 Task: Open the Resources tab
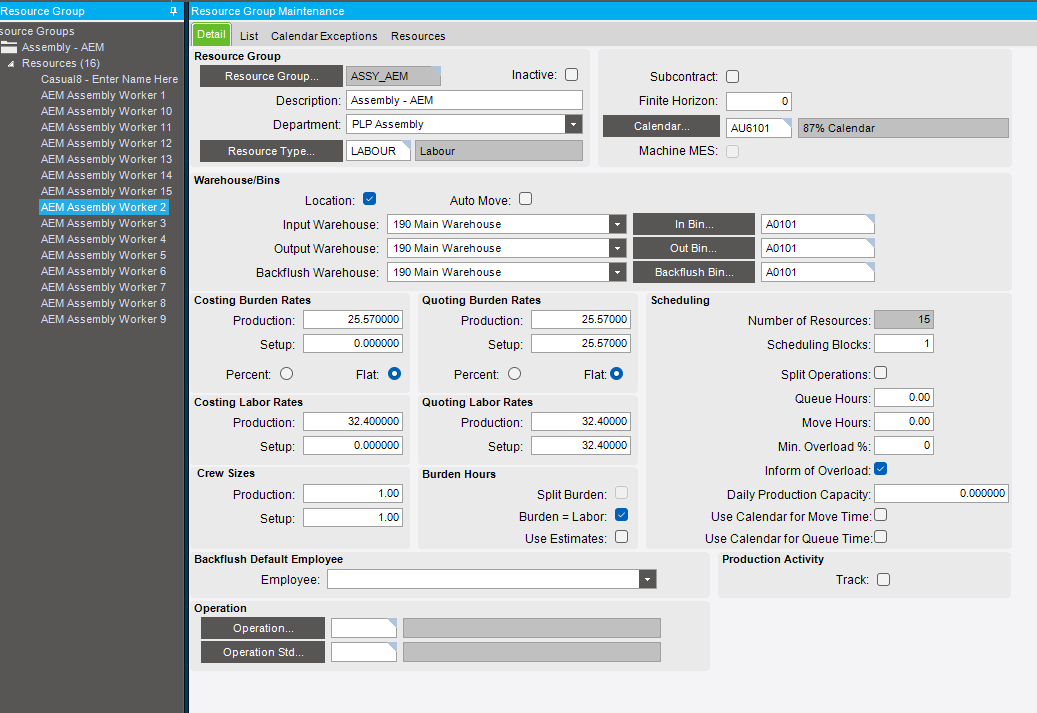[x=418, y=36]
